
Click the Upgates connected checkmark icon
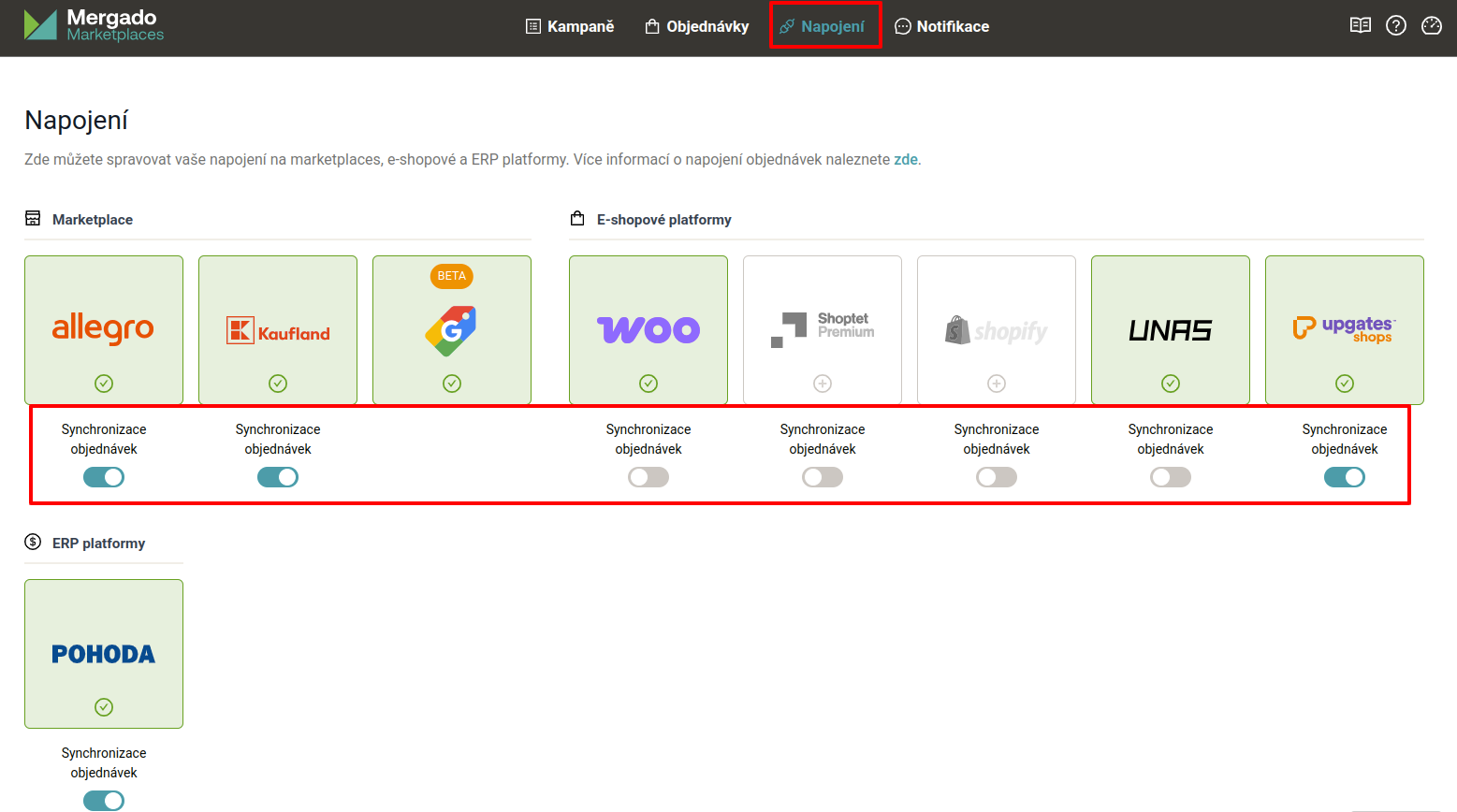pyautogui.click(x=1345, y=384)
